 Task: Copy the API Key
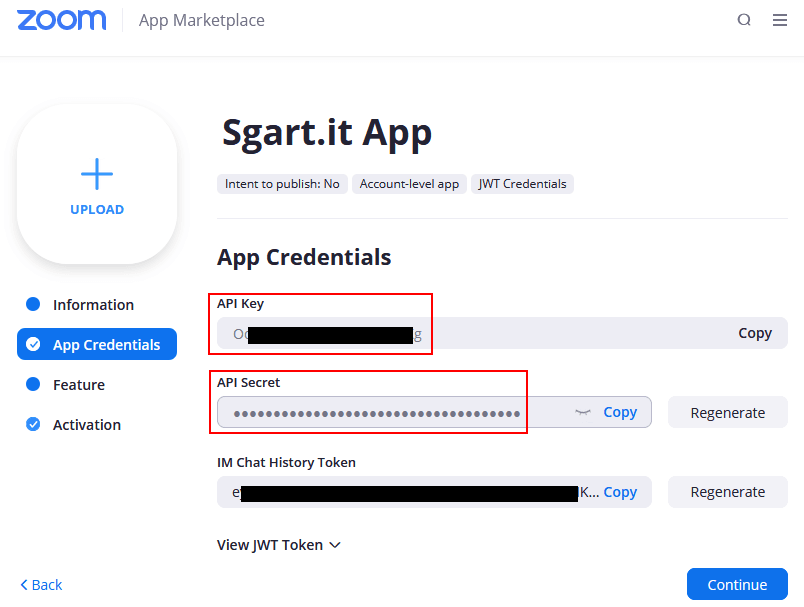(x=755, y=333)
